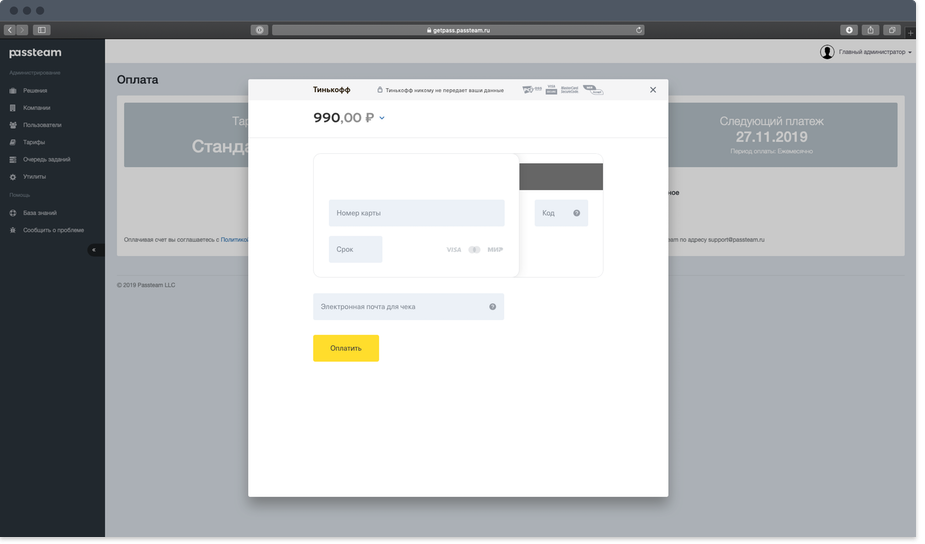Click the lock security icon in dialog header

[380, 90]
